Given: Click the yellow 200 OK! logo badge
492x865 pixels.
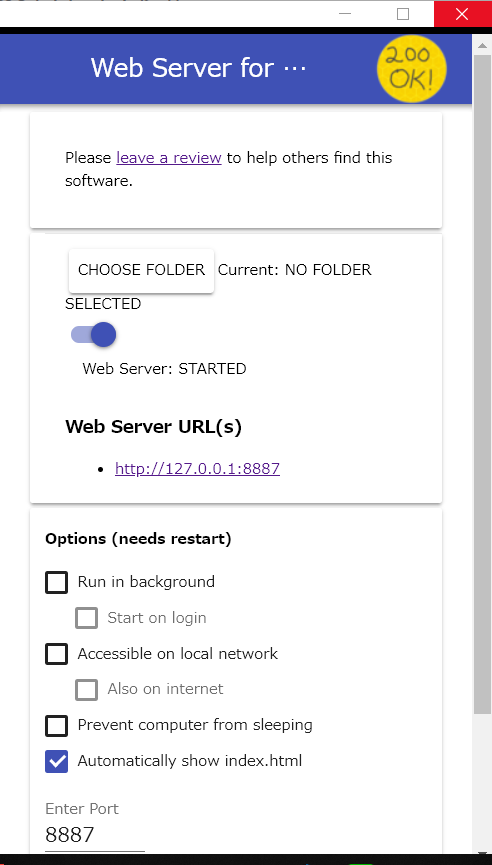Looking at the screenshot, I should (411, 69).
